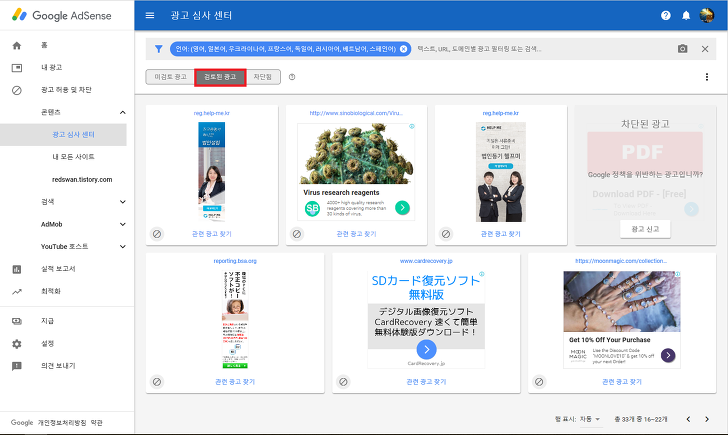
Task: Open the 설정 settings gear
Action: click(17, 344)
